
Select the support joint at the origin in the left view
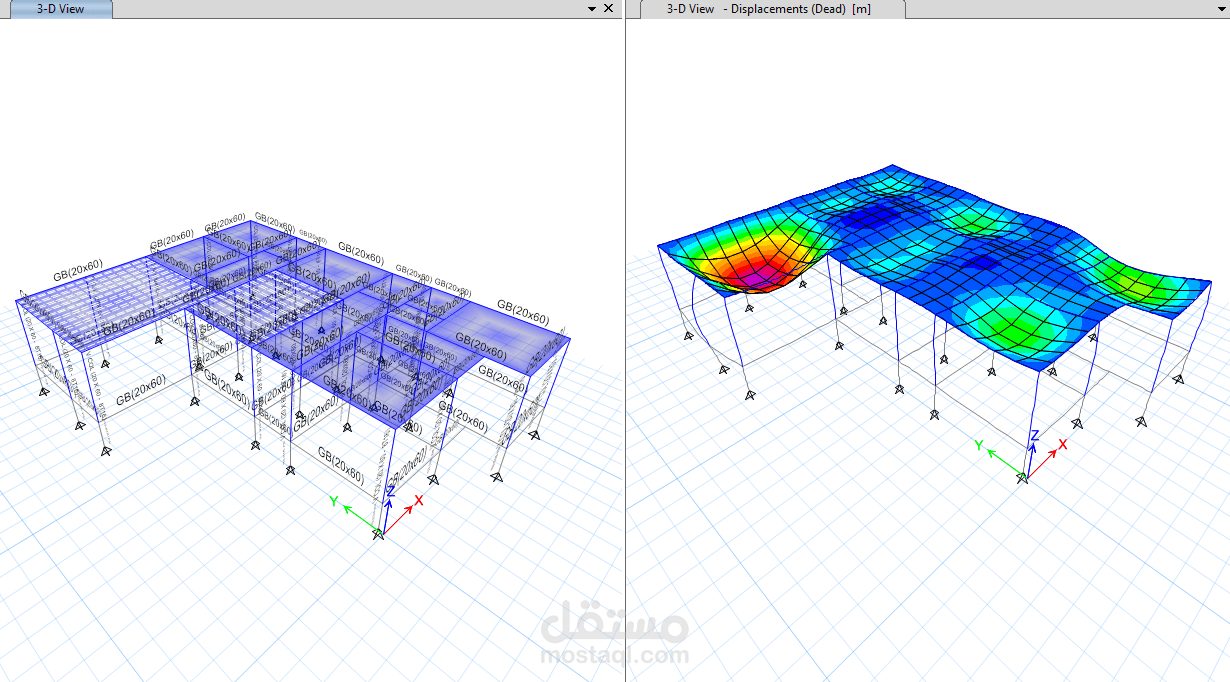tap(378, 536)
